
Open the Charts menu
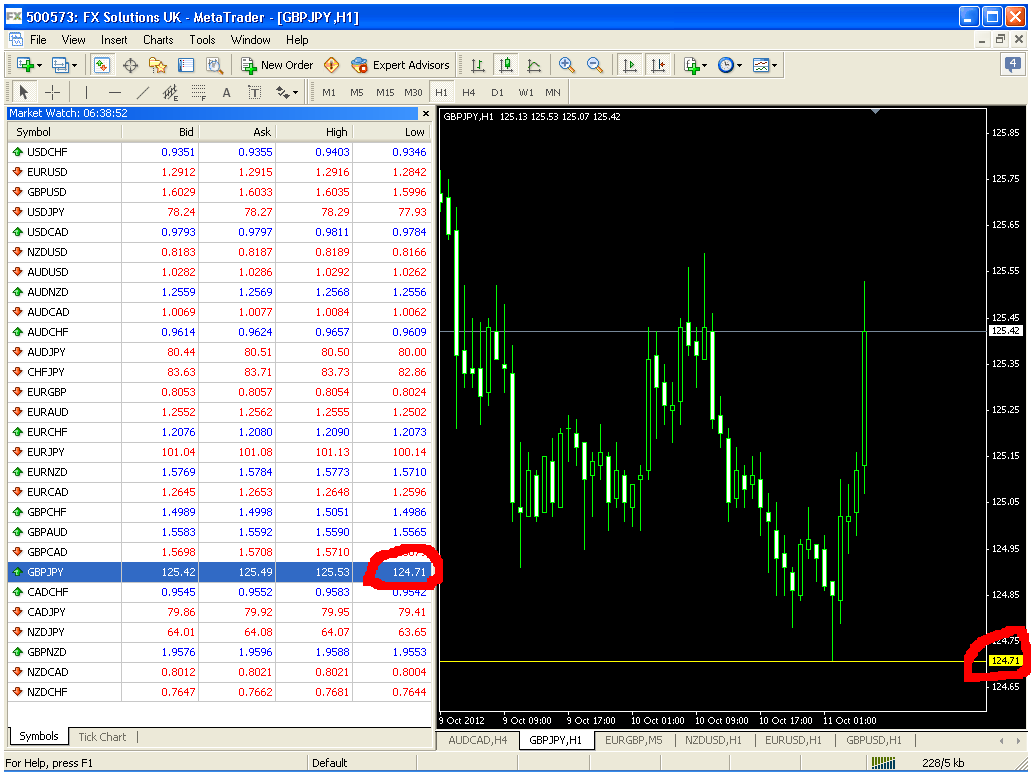point(158,40)
